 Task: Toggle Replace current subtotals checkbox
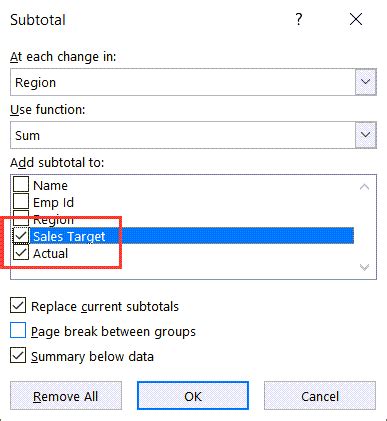pyautogui.click(x=18, y=306)
